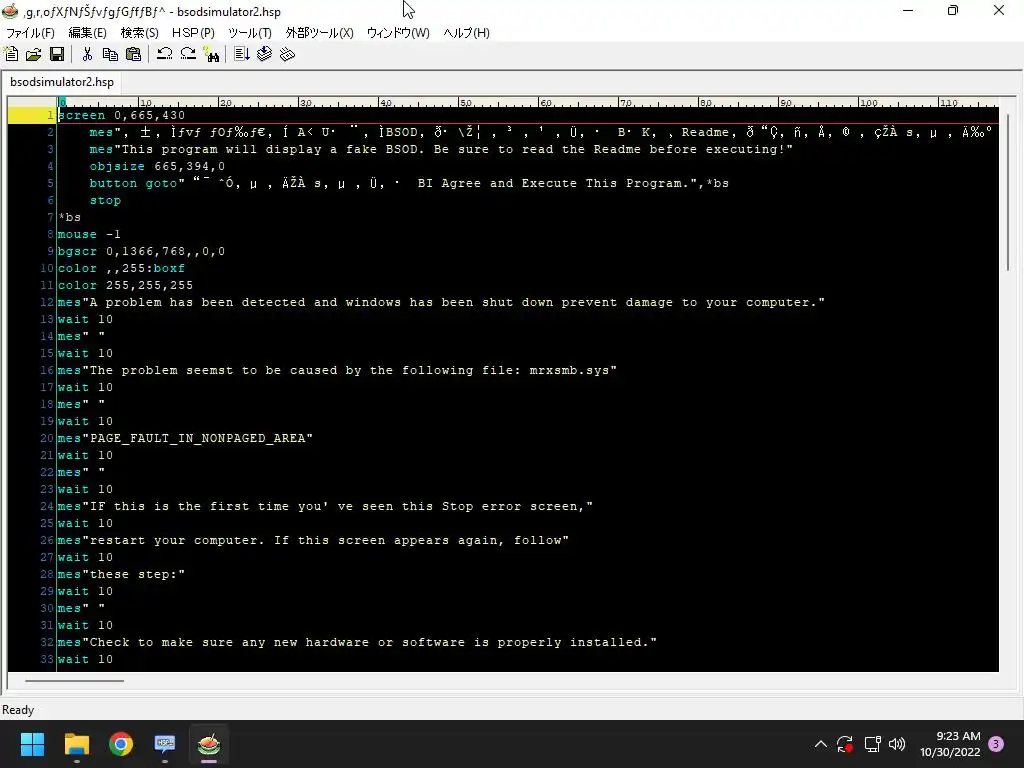
Task: Click the ruler above the editor
Action: coord(528,103)
